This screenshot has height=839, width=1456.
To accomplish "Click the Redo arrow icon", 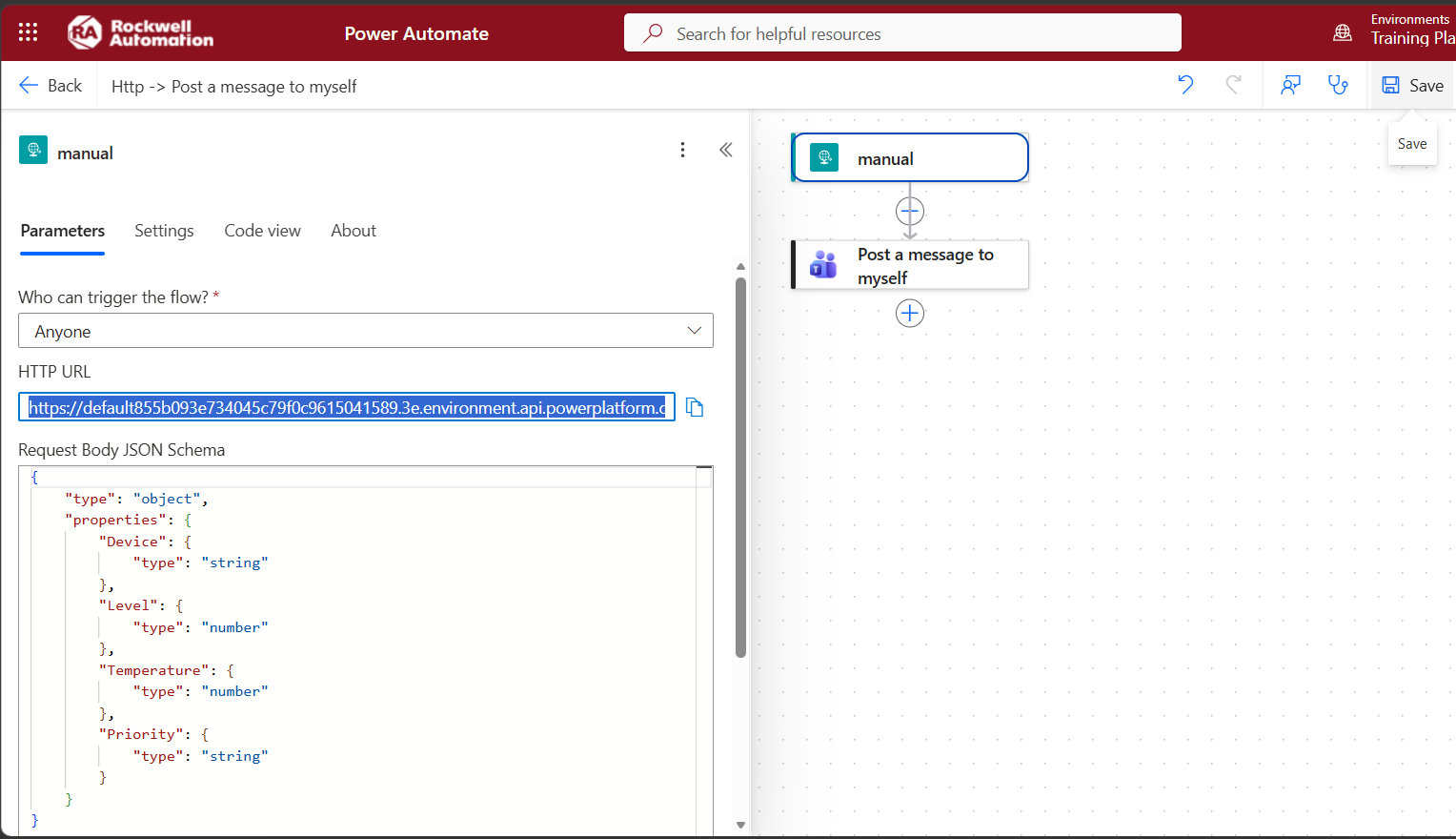I will 1233,85.
